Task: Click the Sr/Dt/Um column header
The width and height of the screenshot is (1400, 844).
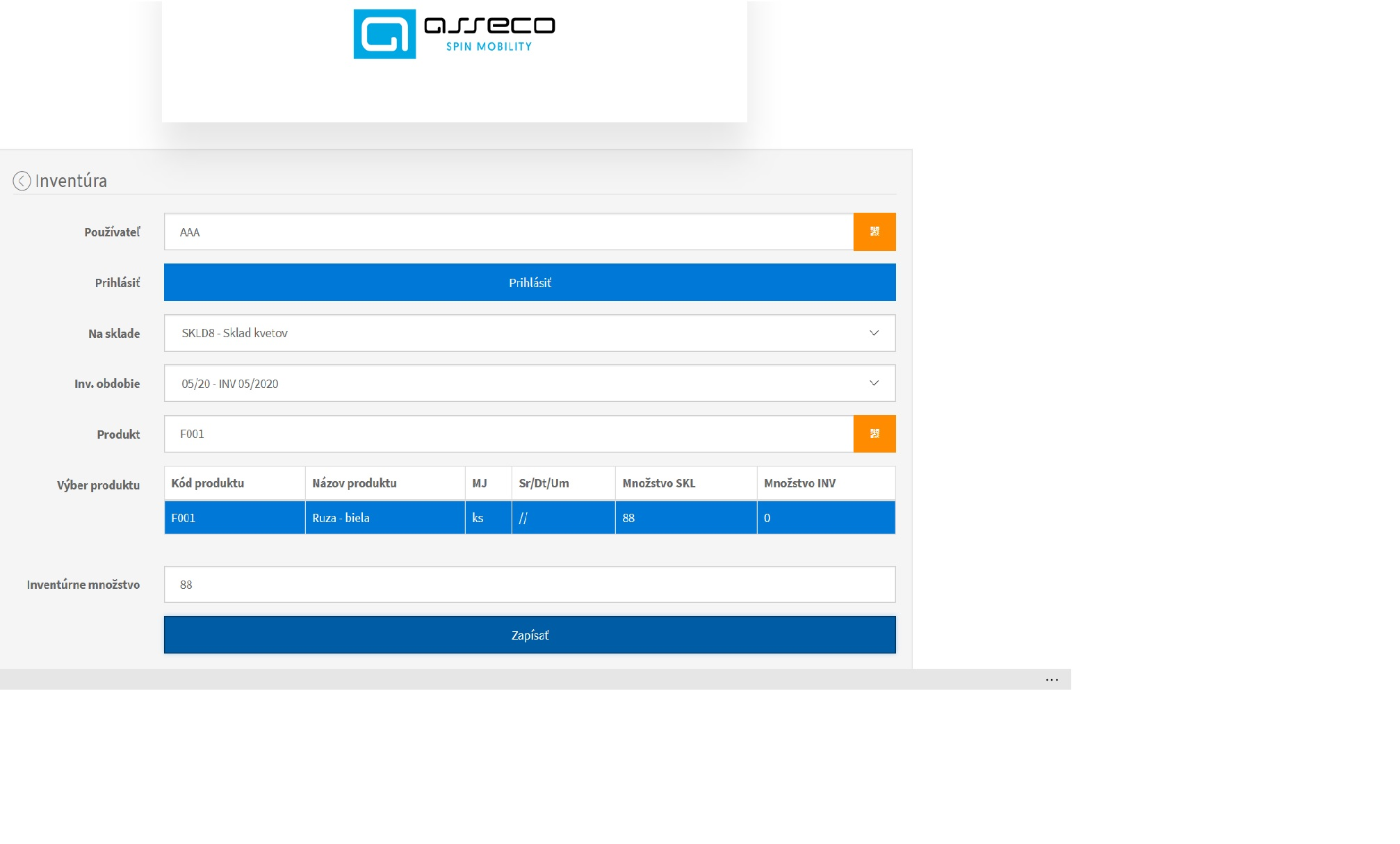Action: tap(564, 483)
